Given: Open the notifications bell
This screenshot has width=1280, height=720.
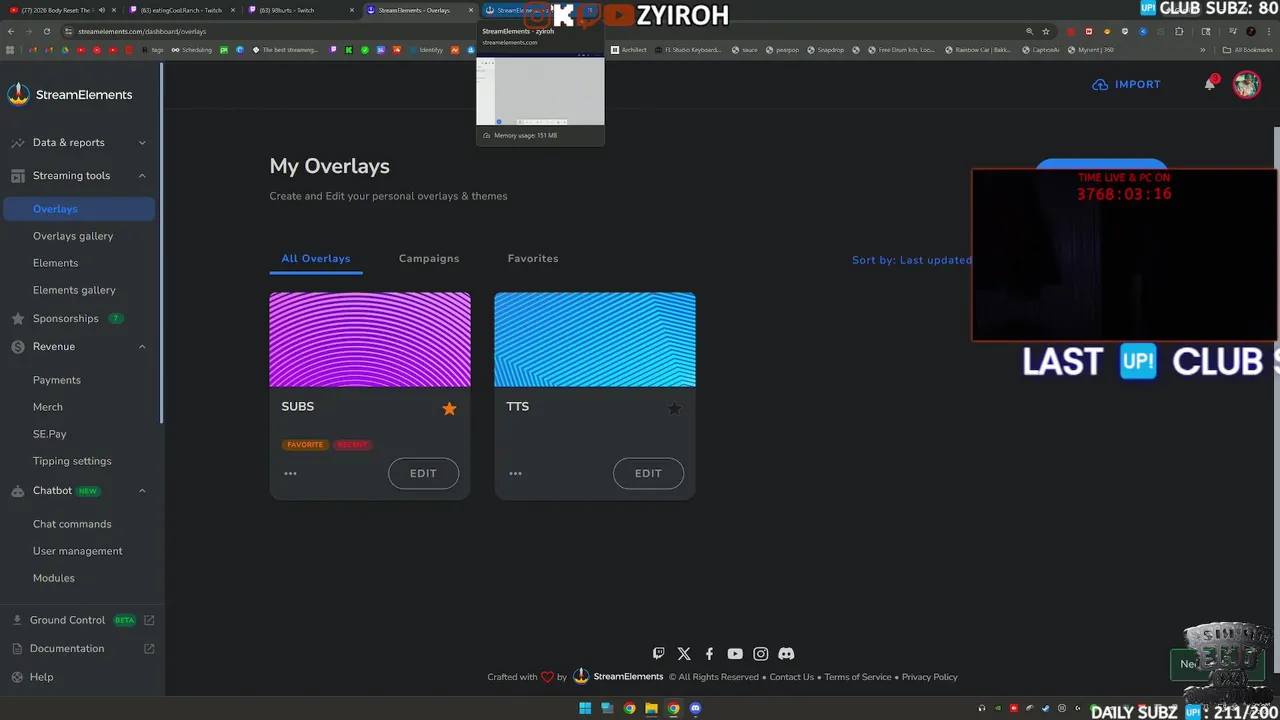Looking at the screenshot, I should 1210,84.
